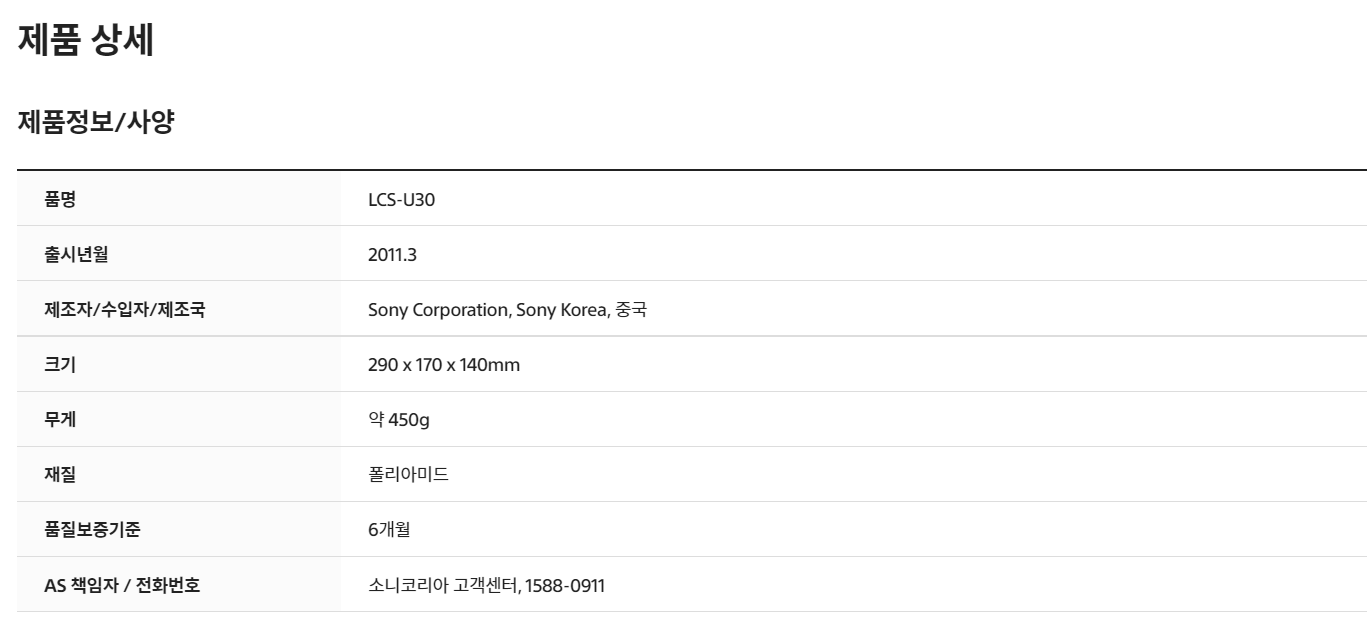
Task: Select the 크기 row label
Action: coord(60,364)
